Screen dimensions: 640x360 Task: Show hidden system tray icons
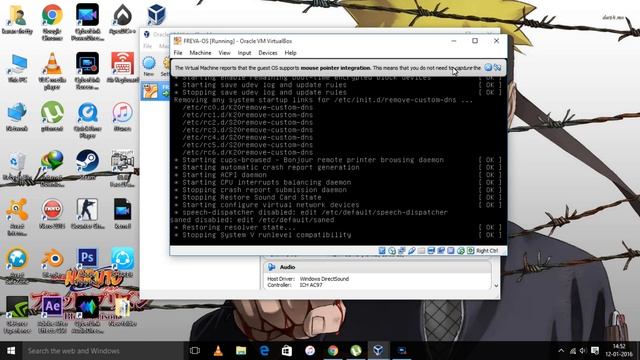(561, 351)
